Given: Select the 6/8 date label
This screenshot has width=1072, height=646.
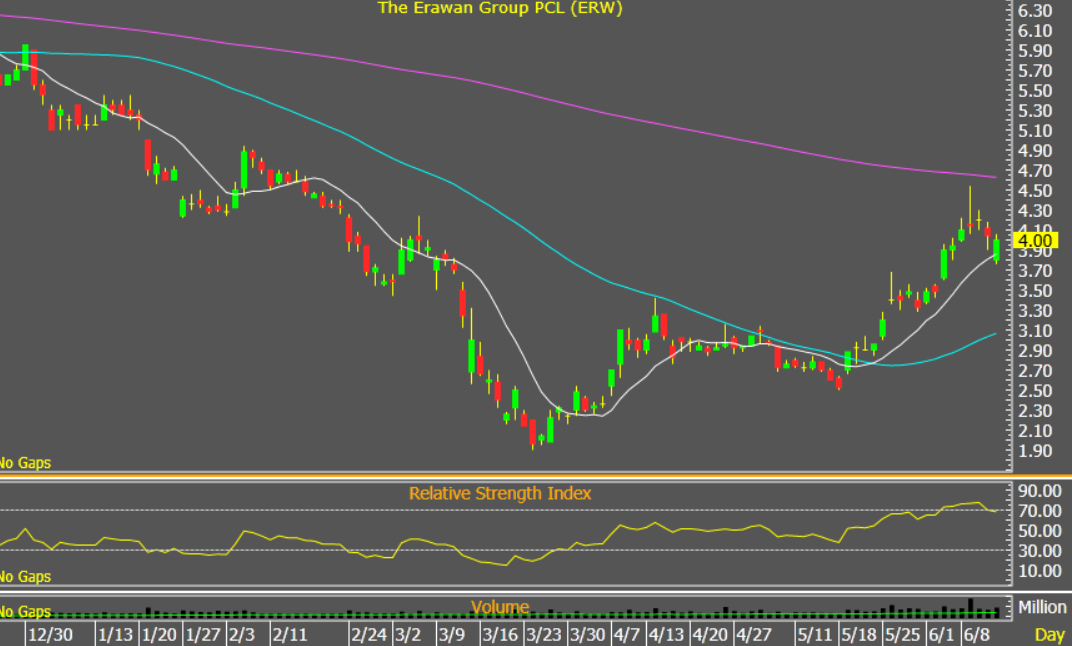Looking at the screenshot, I should click(x=976, y=634).
